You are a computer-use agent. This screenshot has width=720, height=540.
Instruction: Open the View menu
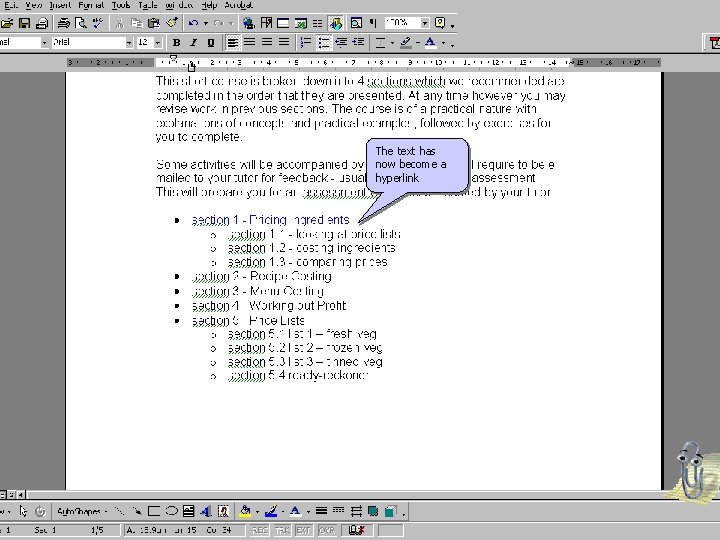click(x=34, y=6)
